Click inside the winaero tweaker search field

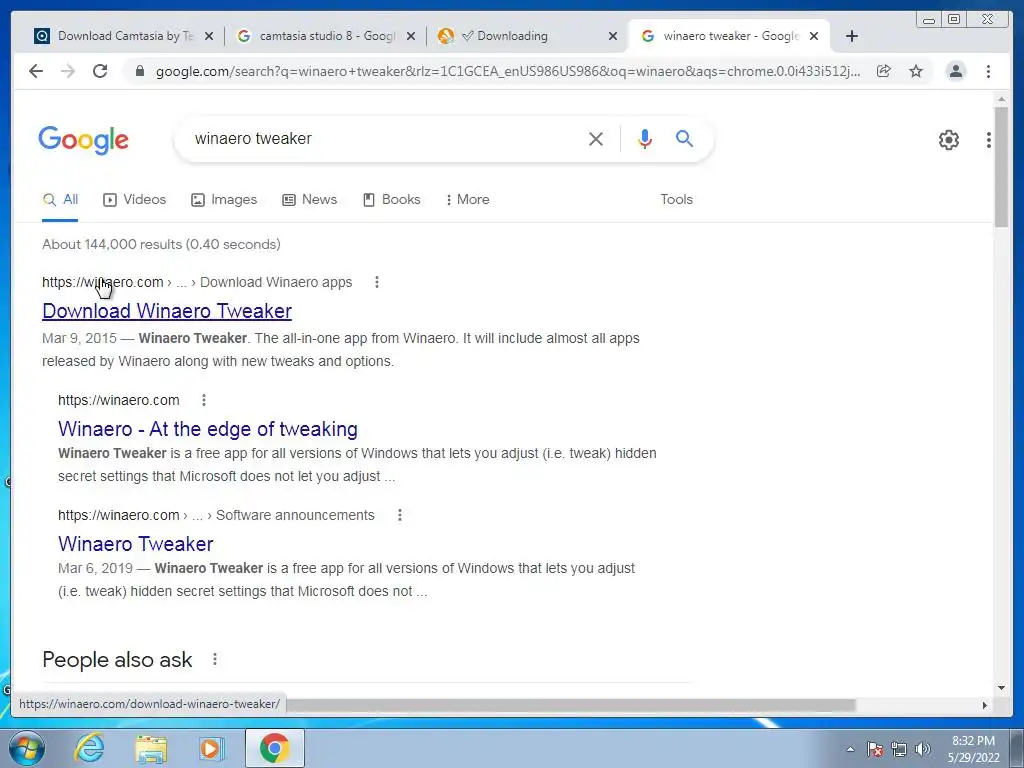click(x=385, y=138)
